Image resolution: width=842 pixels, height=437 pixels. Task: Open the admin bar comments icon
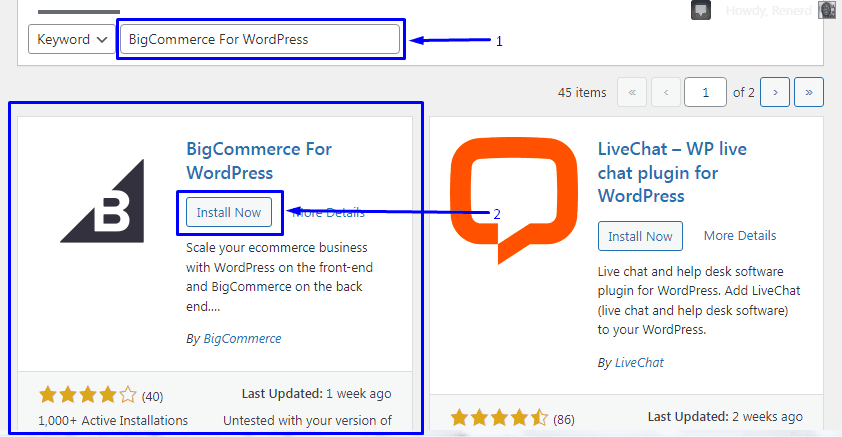point(701,10)
